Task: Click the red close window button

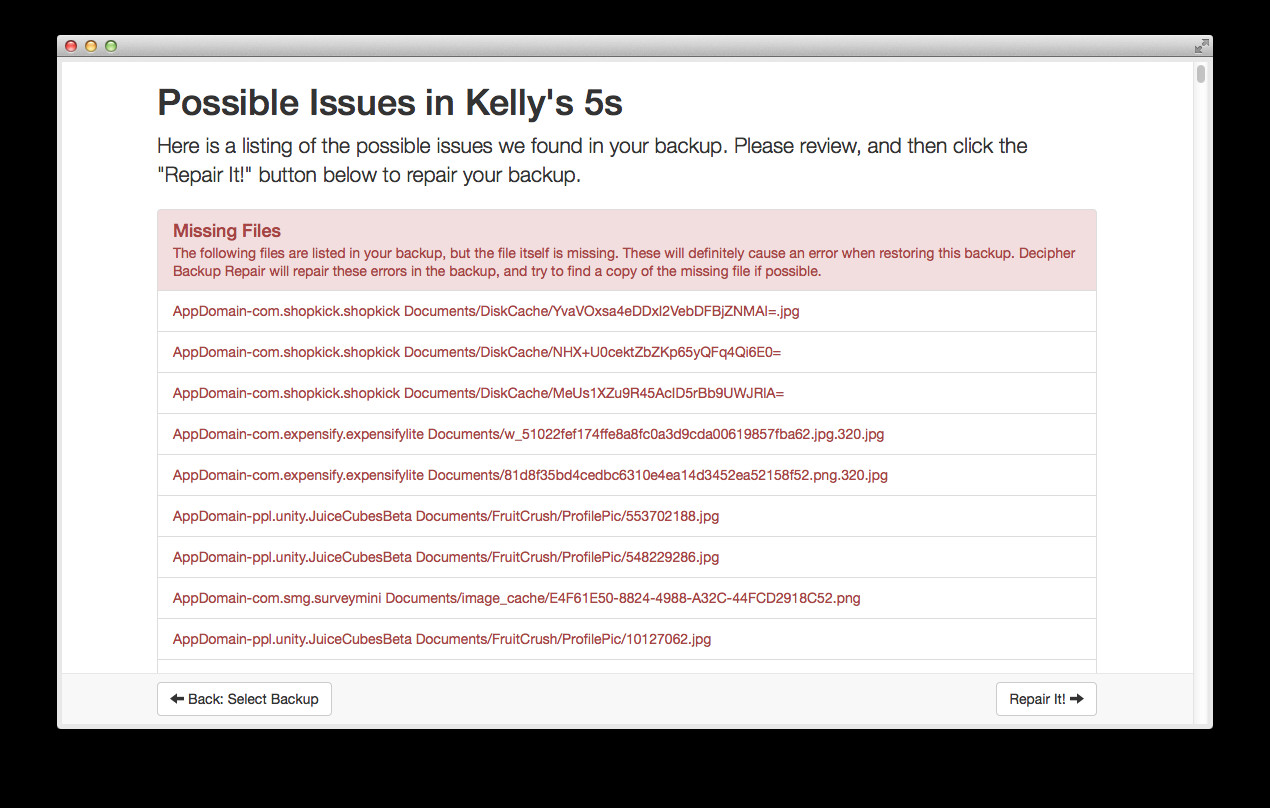Action: click(x=71, y=46)
